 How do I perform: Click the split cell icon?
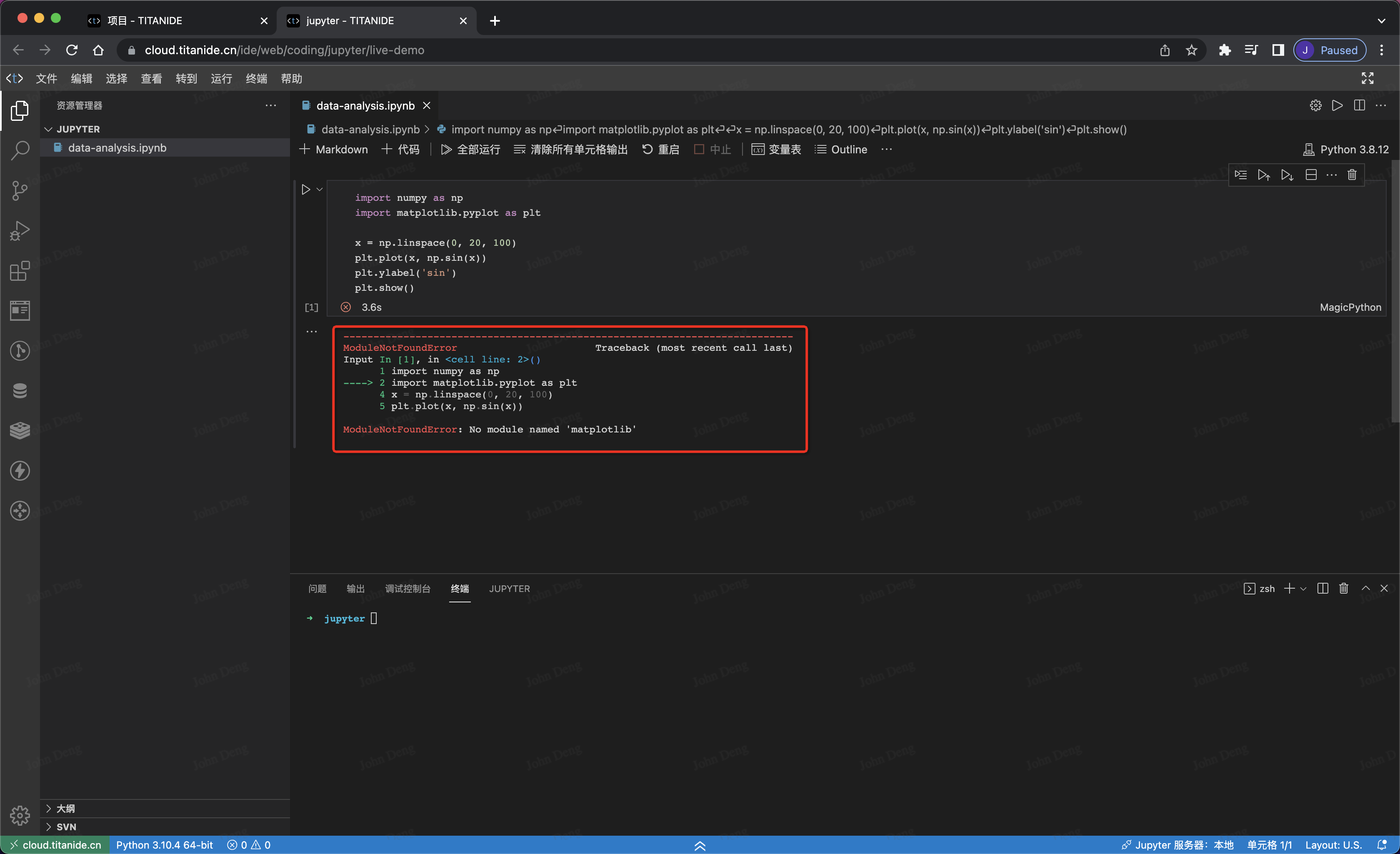(x=1311, y=175)
